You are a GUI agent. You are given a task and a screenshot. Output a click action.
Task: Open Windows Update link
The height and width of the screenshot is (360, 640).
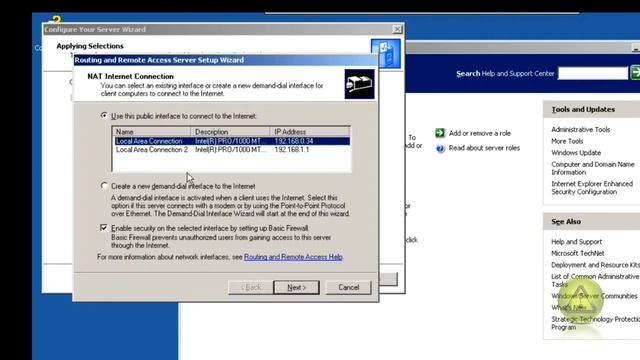(576, 153)
